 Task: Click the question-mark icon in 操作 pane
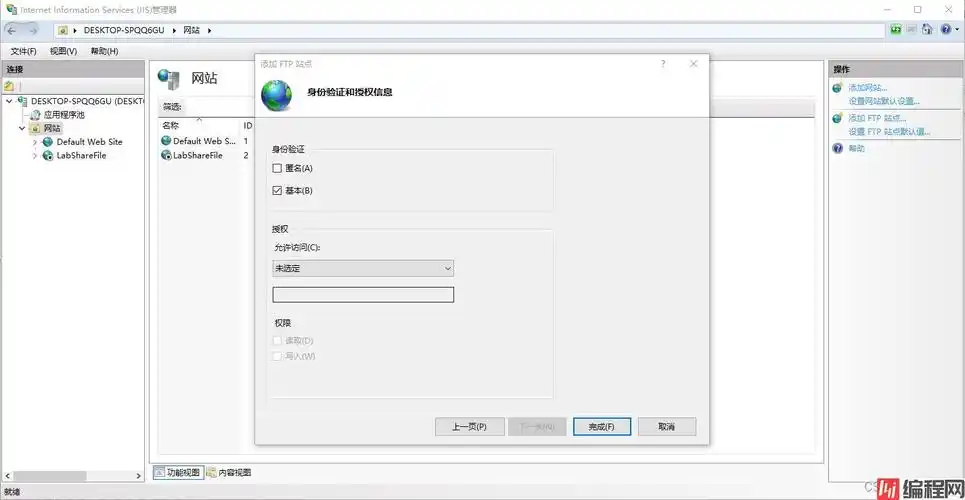(837, 148)
